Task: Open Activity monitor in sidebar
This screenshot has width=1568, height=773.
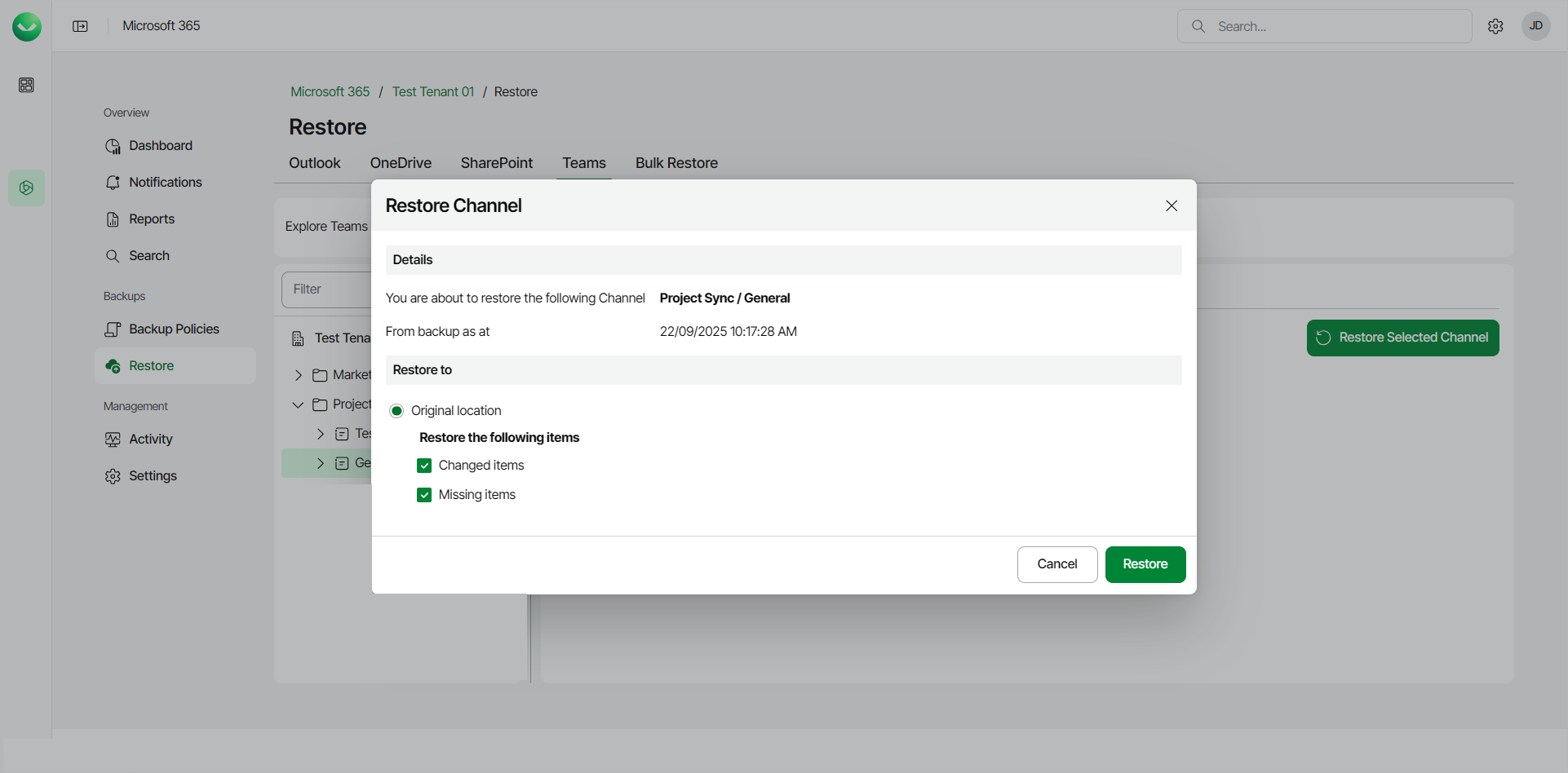Action: [x=150, y=440]
